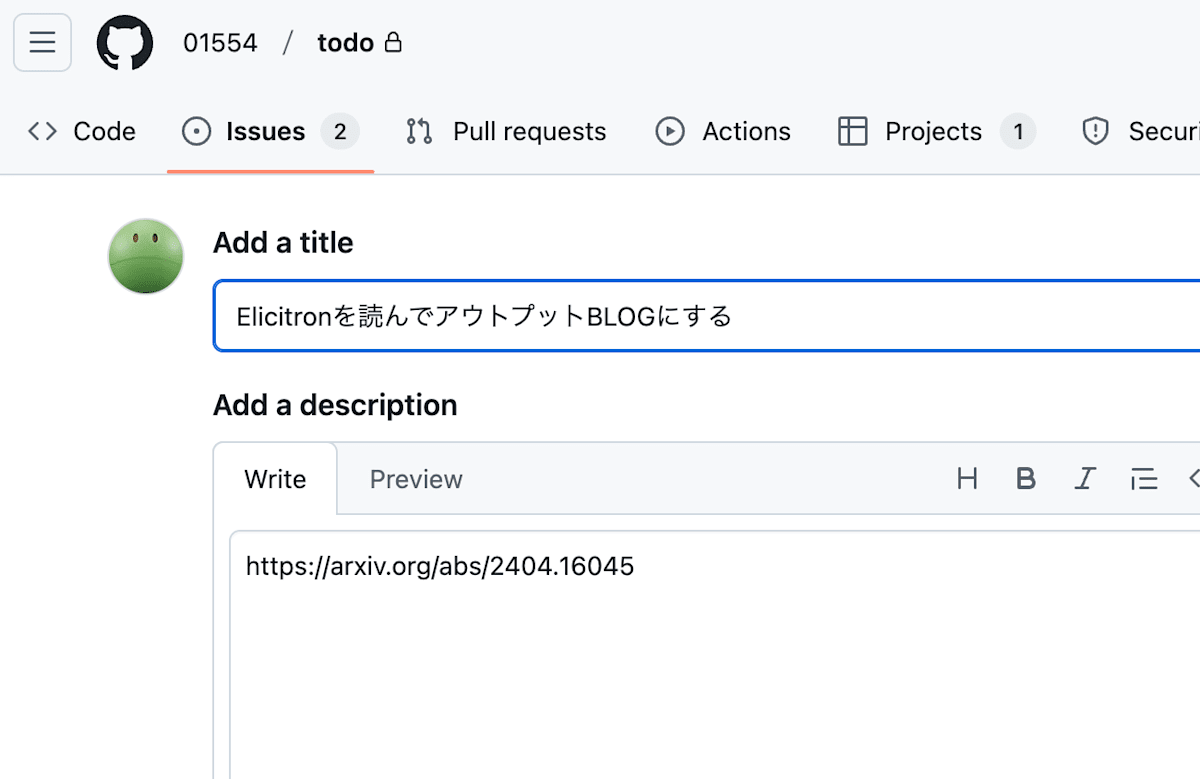Open the Projects tab
This screenshot has height=779, width=1200.
click(x=934, y=131)
